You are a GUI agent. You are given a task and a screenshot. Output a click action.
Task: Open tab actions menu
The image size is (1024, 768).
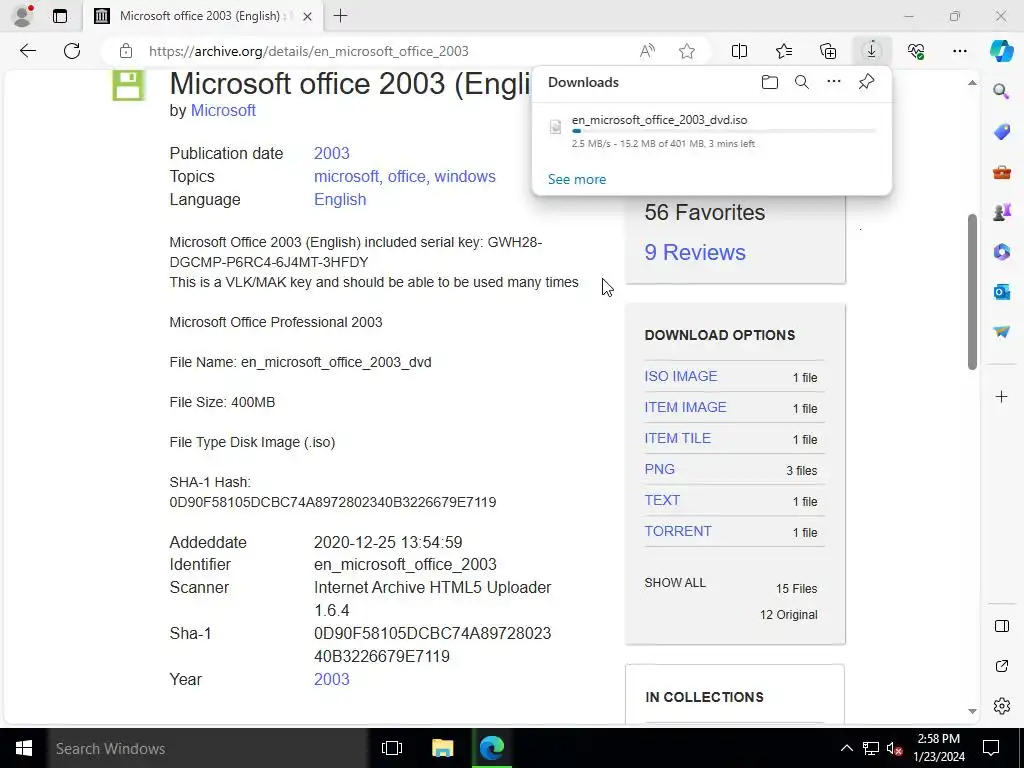(x=59, y=16)
